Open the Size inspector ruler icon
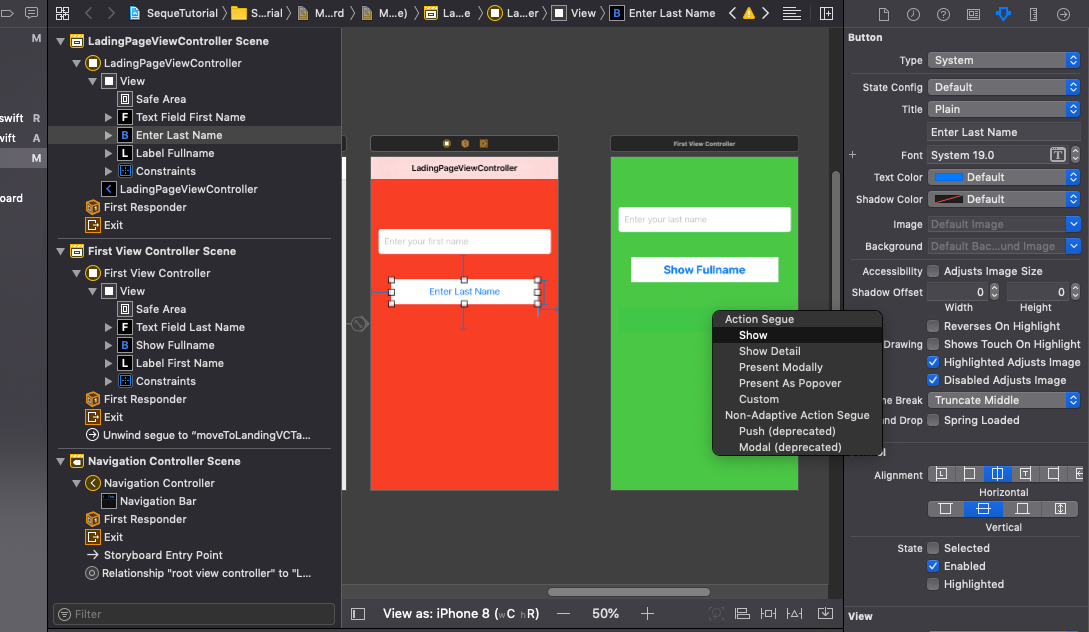This screenshot has height=632, width=1089. tap(1033, 14)
